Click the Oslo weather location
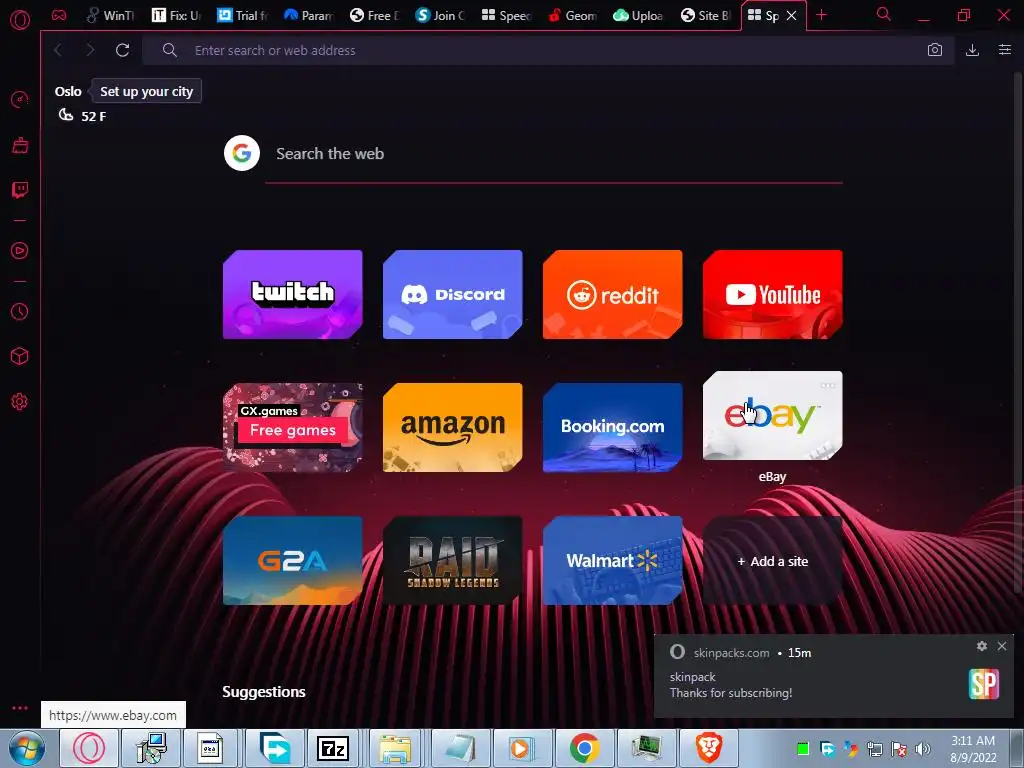 coord(68,91)
